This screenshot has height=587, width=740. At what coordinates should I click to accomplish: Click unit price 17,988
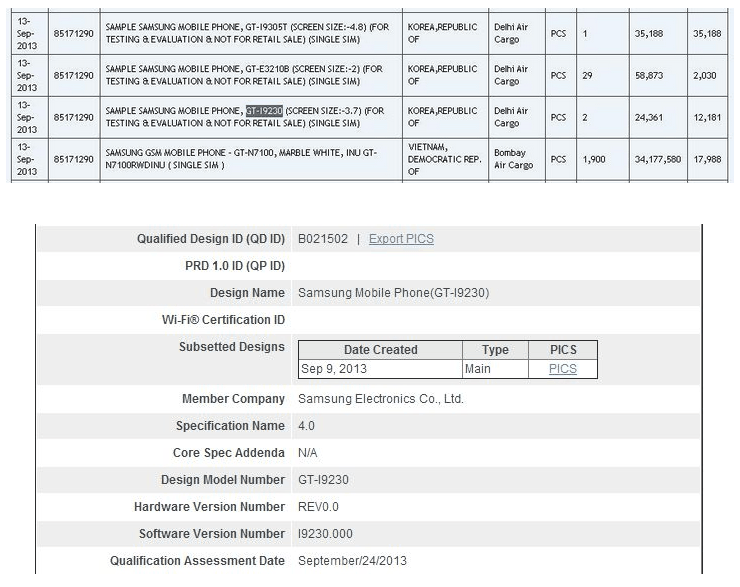[707, 159]
